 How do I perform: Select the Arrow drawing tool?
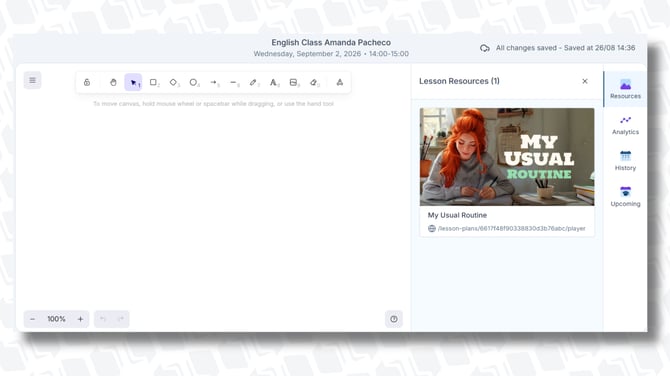point(214,82)
